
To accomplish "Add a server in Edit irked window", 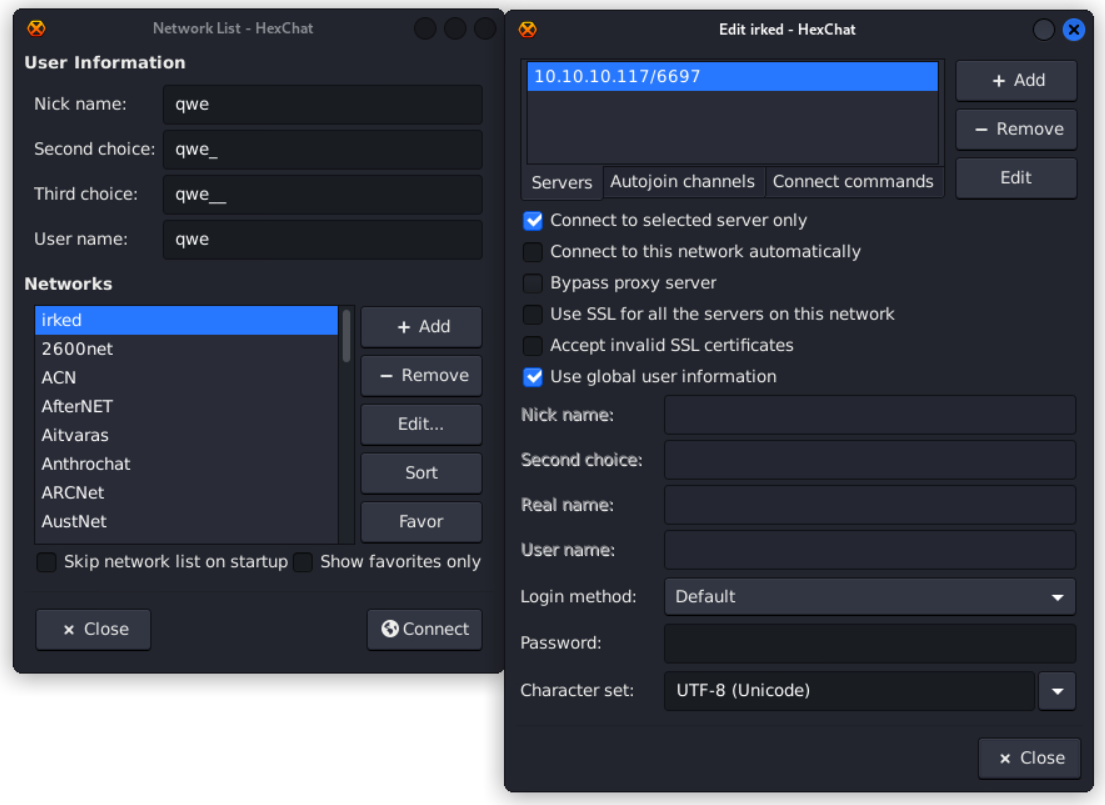I will (x=1016, y=80).
